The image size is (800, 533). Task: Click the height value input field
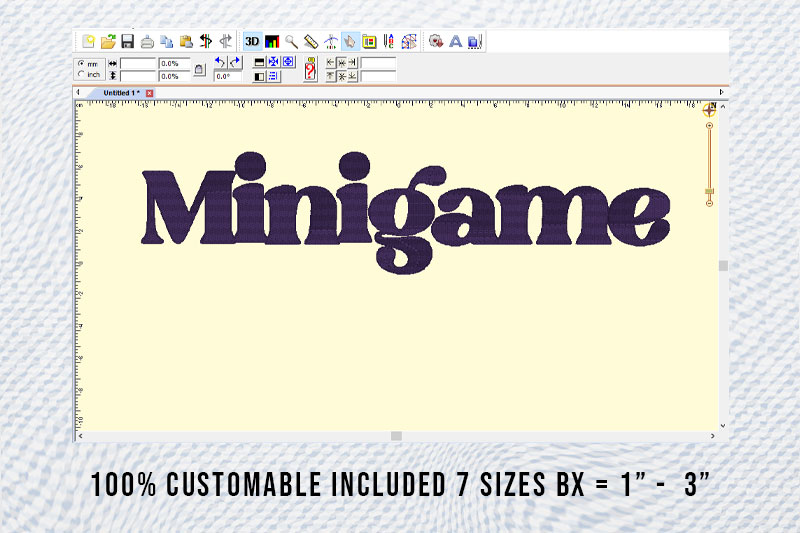coord(138,76)
